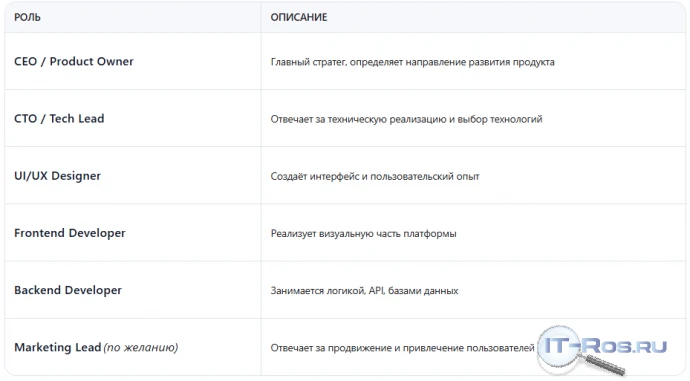690x381 pixels.
Task: Click the word 'Product Owner' in first row
Action: click(92, 61)
